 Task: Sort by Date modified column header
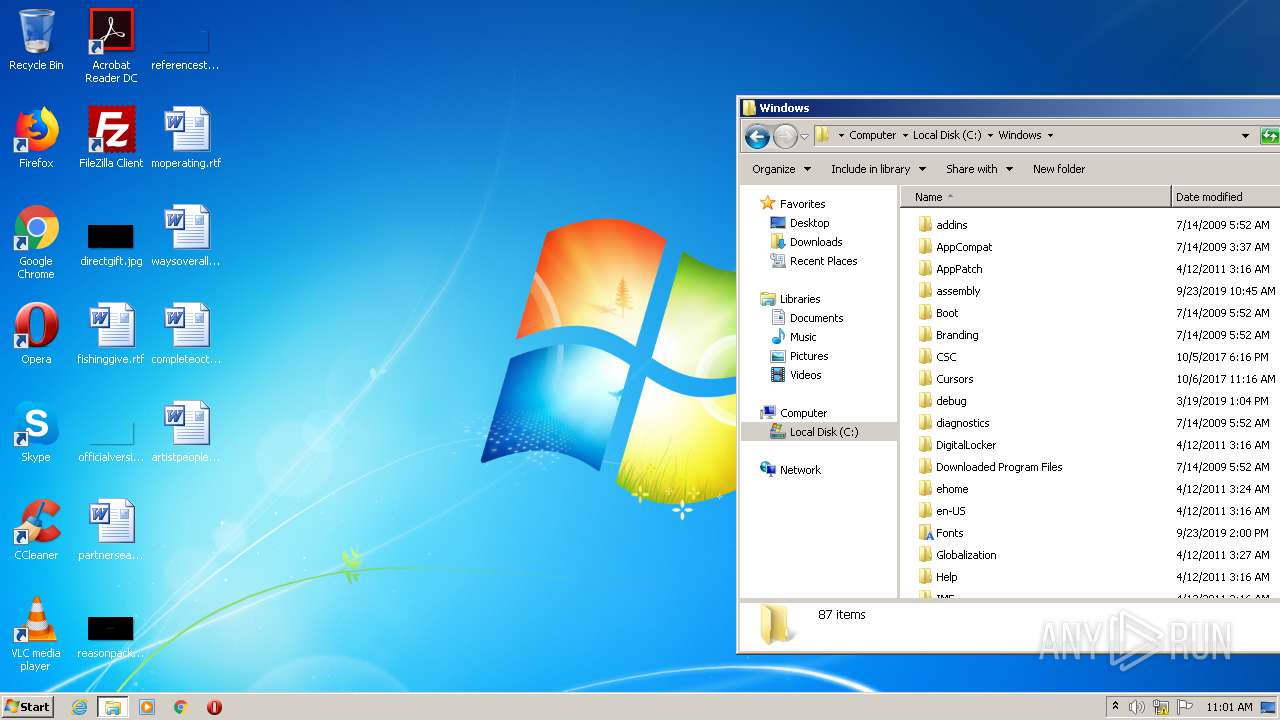(1225, 197)
